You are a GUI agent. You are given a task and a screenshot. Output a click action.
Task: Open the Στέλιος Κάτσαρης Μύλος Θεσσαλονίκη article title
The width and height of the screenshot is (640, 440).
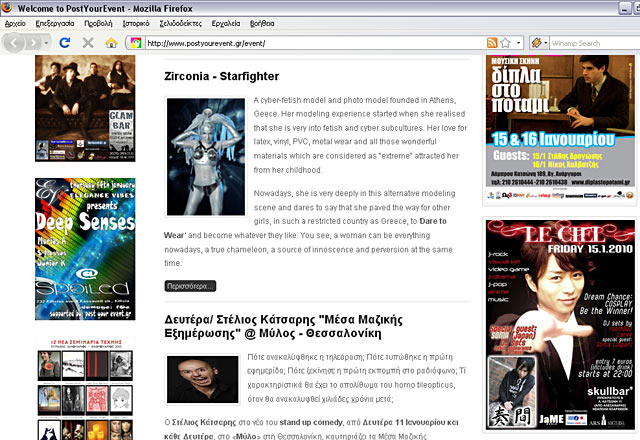click(283, 327)
